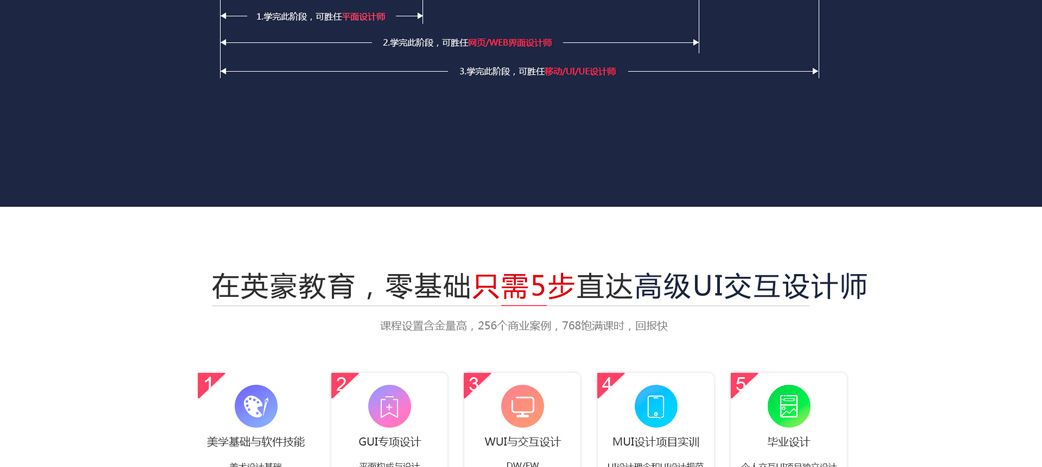Screen dimensions: 1042x467
Task: Click the phone icon above MUI设计项目实训
Action: pyautogui.click(x=656, y=406)
